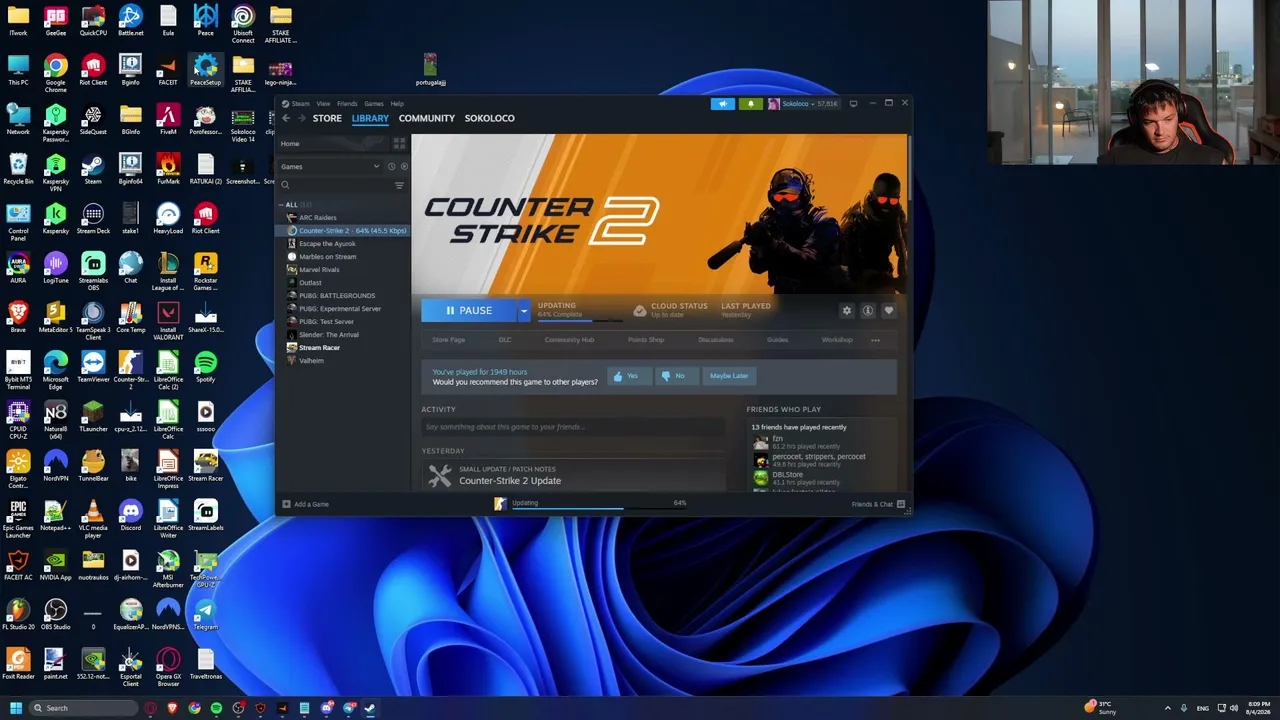Image resolution: width=1280 pixels, height=720 pixels.
Task: Open Counter-Strike 2 game info icon
Action: (x=868, y=311)
